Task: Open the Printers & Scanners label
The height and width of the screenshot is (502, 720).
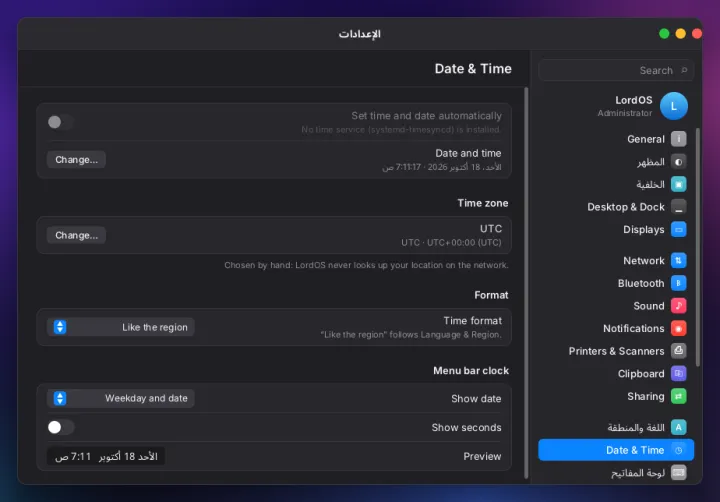Action: (x=616, y=351)
